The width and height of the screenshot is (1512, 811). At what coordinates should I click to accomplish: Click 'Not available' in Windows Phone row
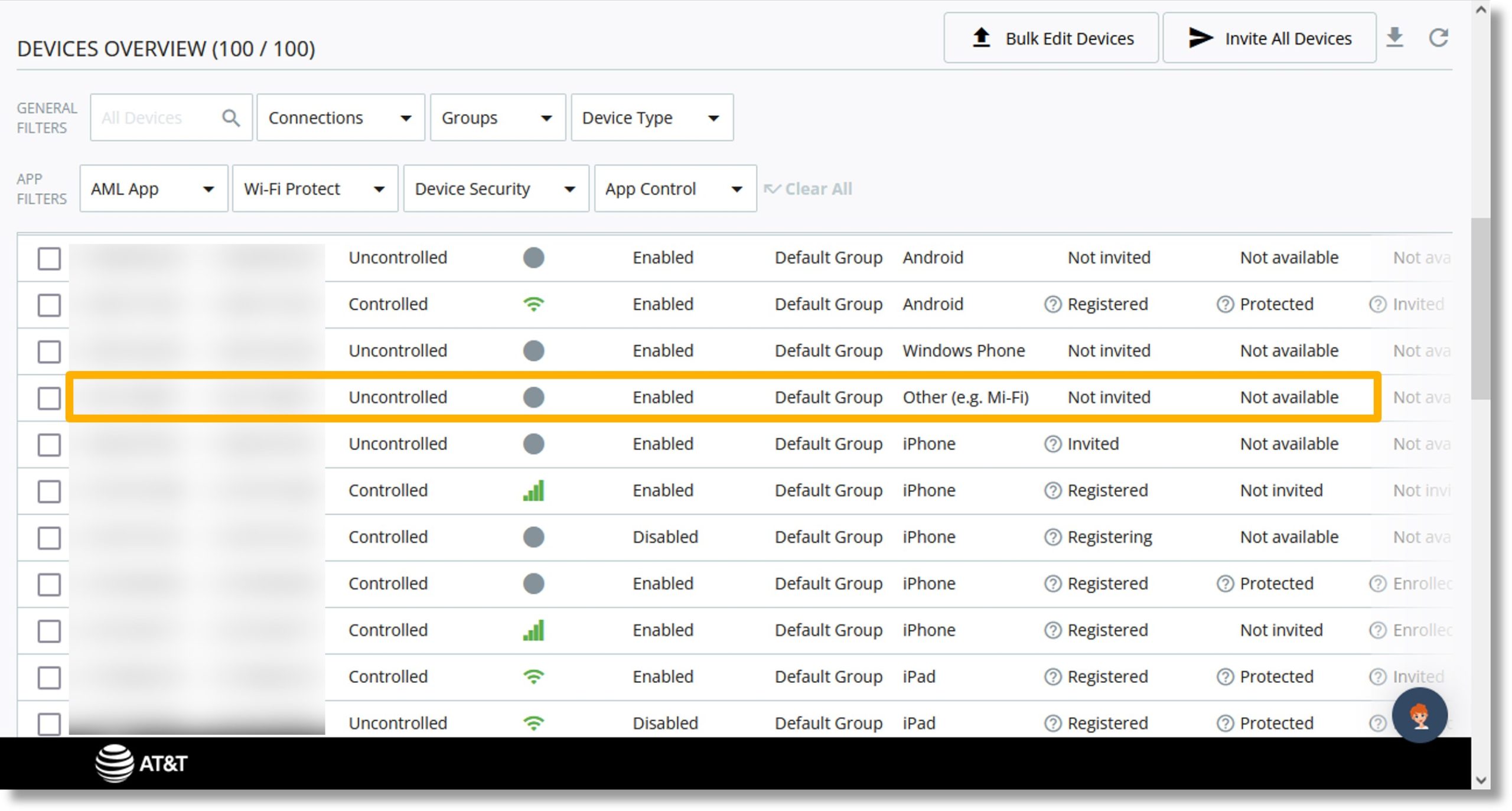tap(1289, 350)
